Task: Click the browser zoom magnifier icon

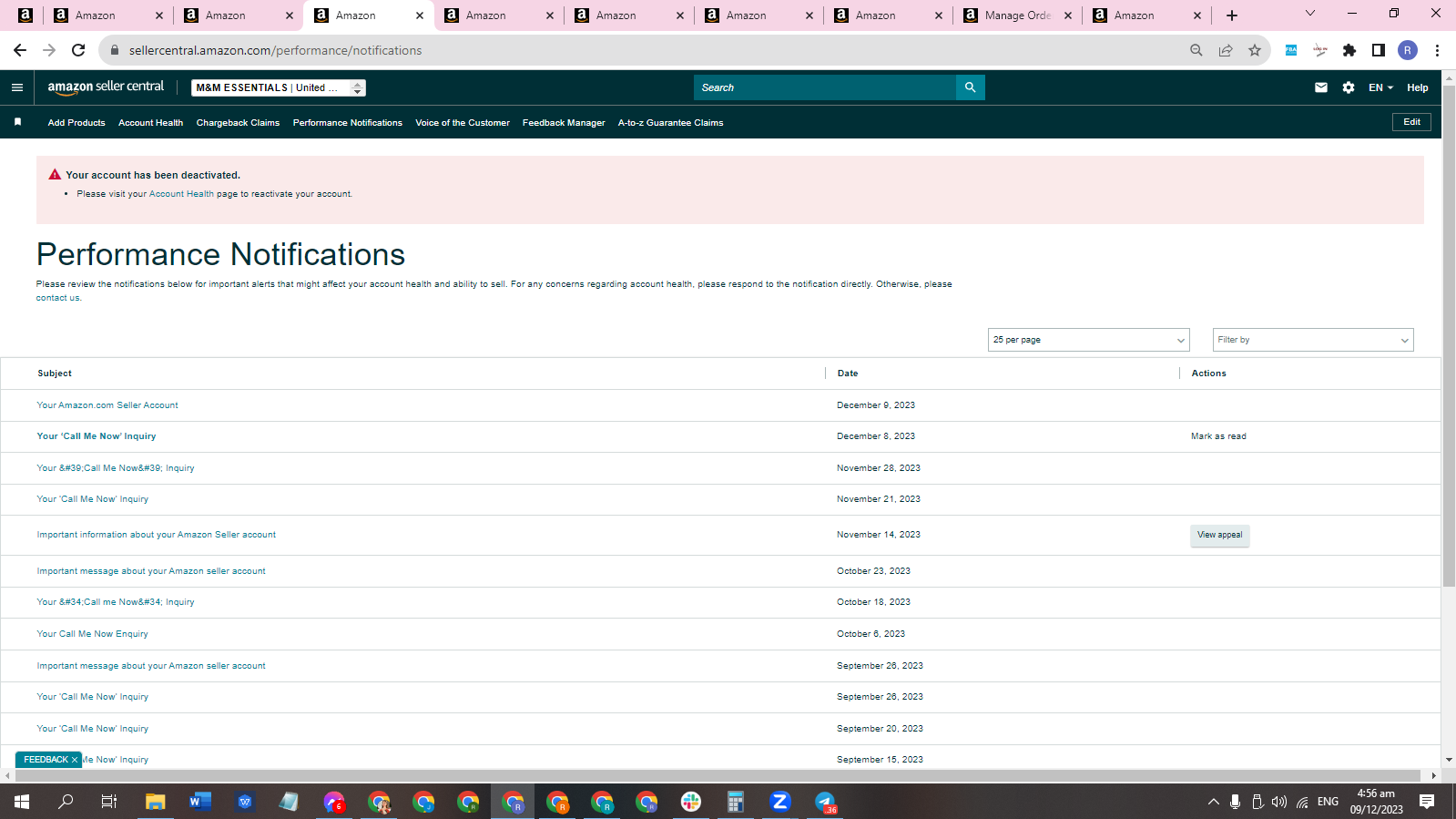Action: pos(1196,50)
